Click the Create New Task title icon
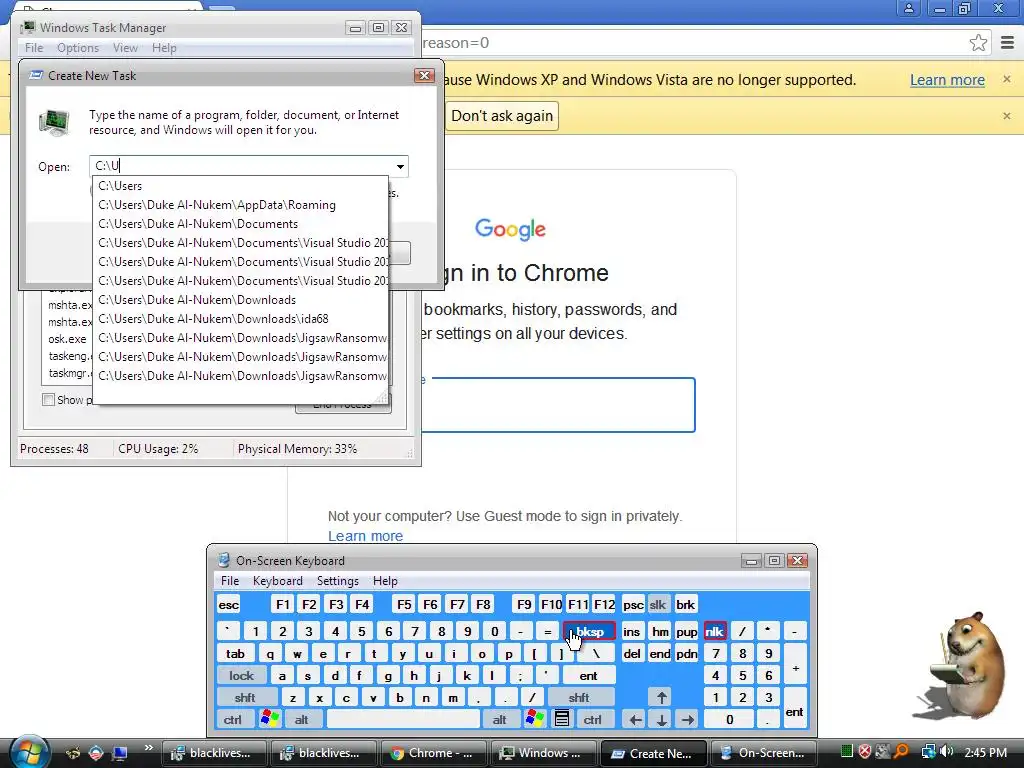Viewport: 1024px width, 768px height. (37, 76)
